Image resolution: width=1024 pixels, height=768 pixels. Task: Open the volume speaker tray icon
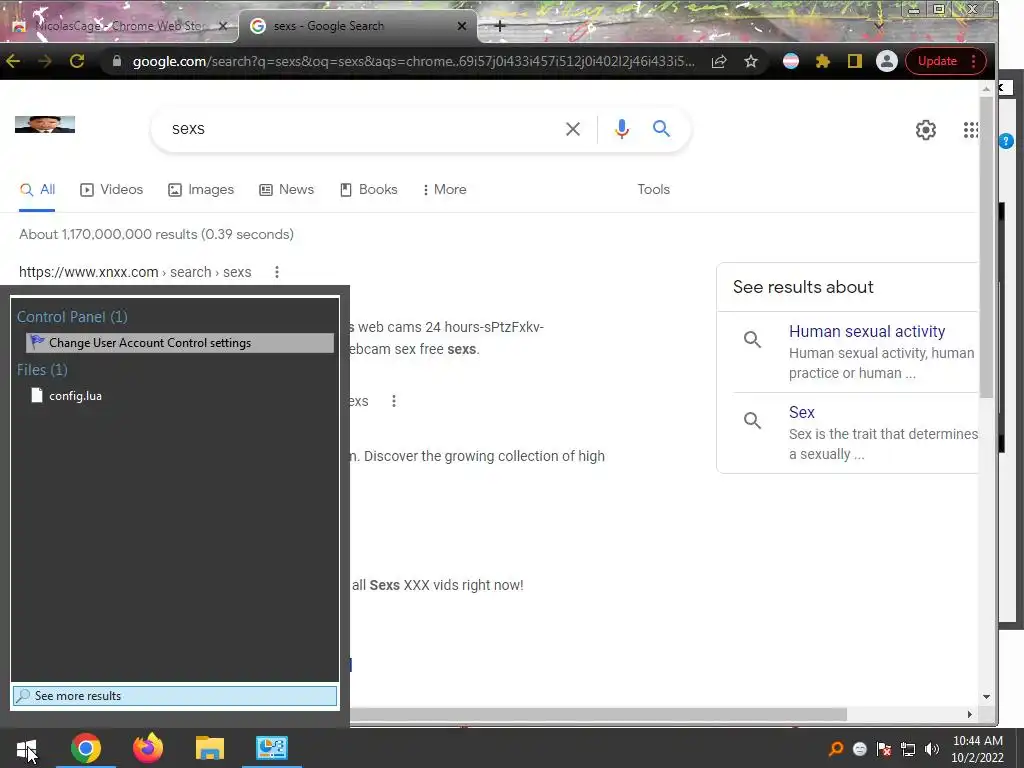pos(932,748)
